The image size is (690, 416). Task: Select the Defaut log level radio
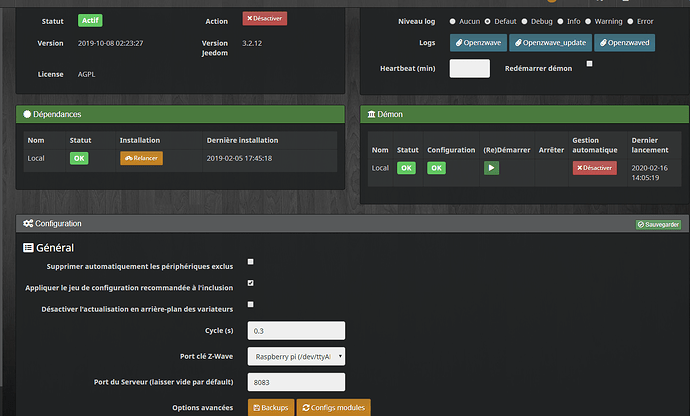(488, 21)
